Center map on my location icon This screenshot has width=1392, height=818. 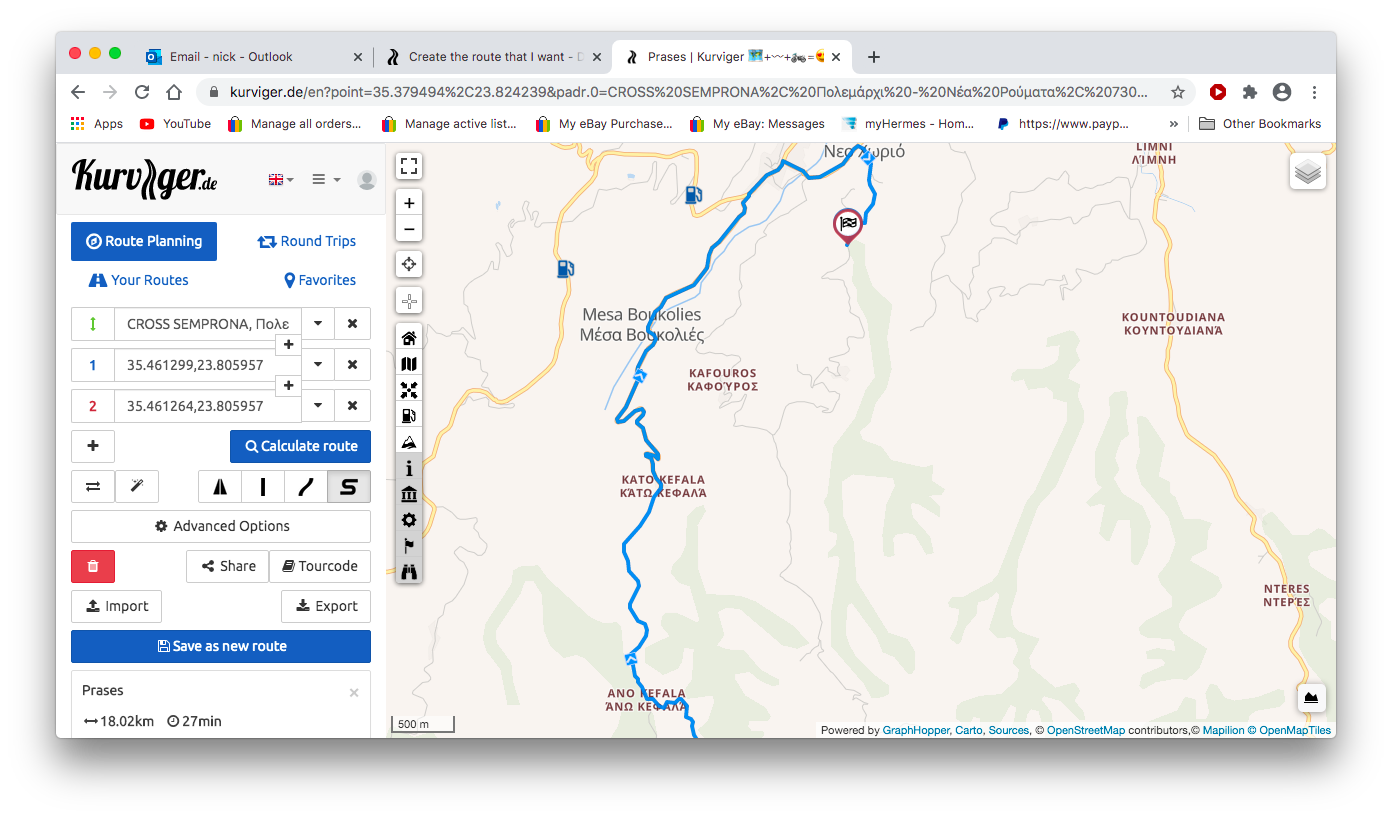(409, 264)
